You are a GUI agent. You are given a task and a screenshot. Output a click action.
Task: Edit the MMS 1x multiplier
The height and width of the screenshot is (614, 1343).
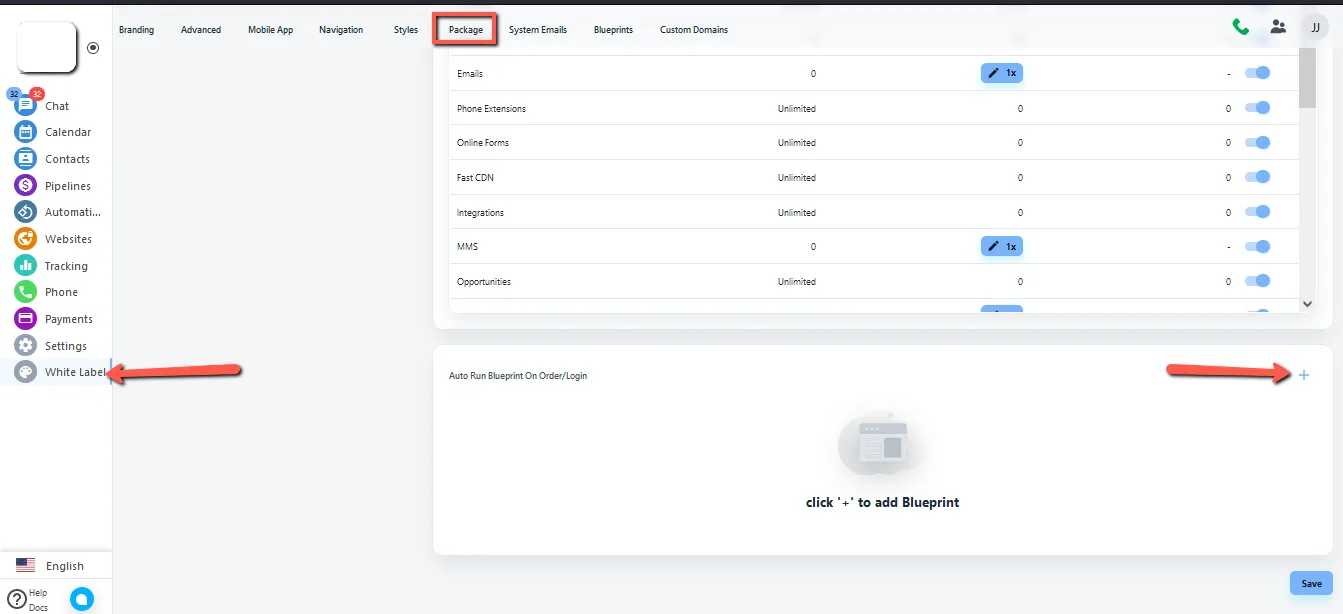point(1001,246)
